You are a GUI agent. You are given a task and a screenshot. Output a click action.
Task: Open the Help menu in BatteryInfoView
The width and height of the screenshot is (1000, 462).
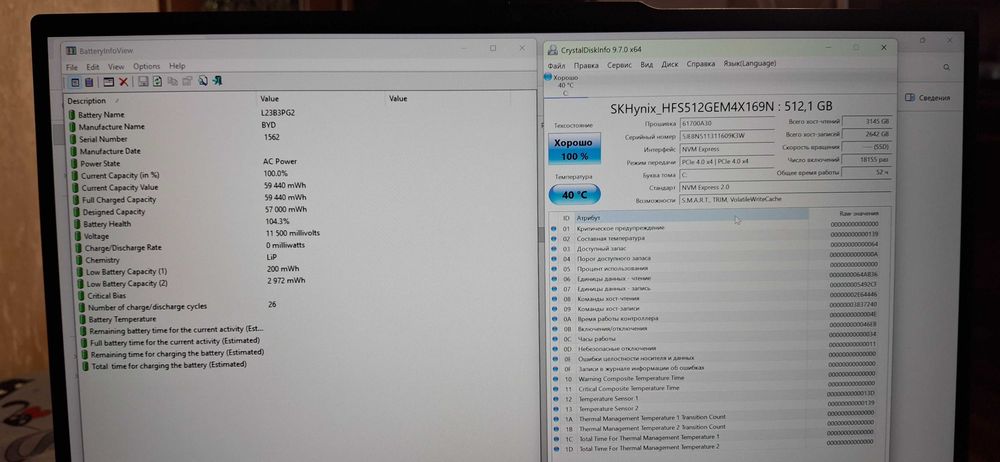177,66
